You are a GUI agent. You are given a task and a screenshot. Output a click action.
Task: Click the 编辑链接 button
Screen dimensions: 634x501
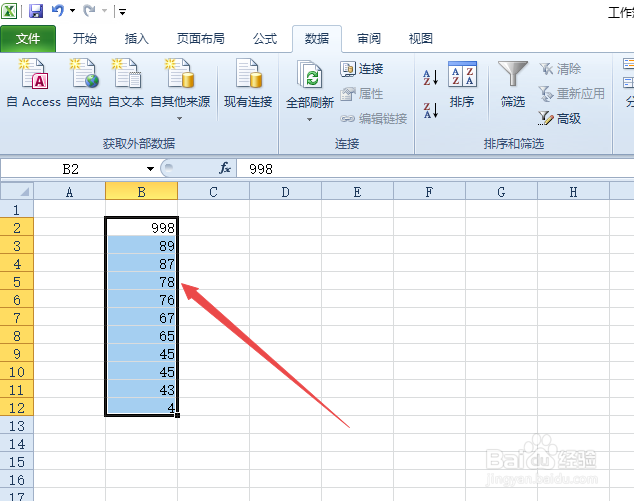(x=374, y=119)
